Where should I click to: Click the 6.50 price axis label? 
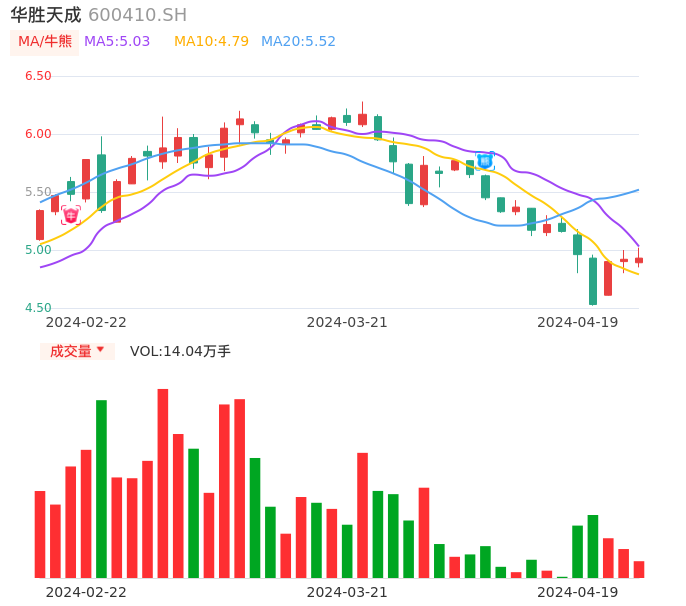[x=38, y=76]
